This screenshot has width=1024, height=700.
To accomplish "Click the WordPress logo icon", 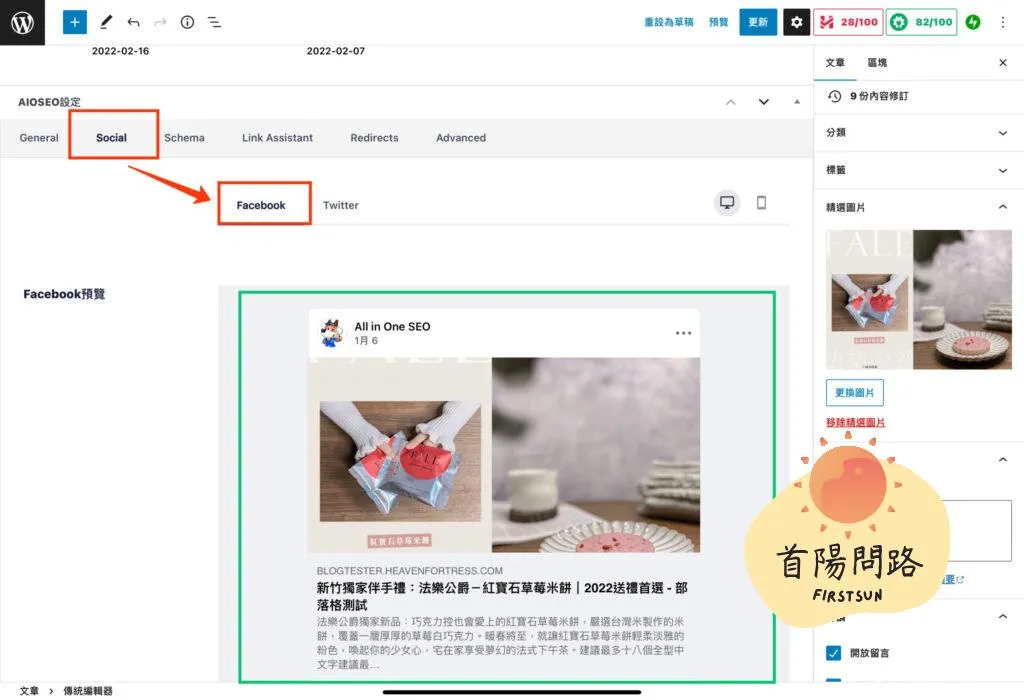I will (x=22, y=22).
